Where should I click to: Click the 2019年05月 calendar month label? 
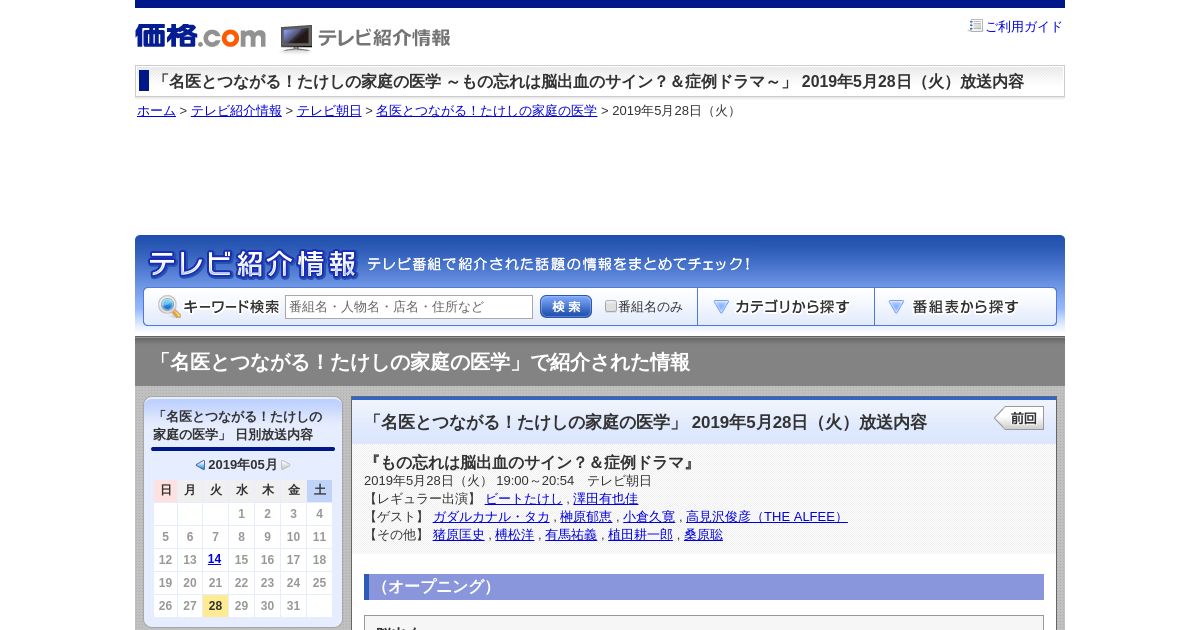[243, 465]
